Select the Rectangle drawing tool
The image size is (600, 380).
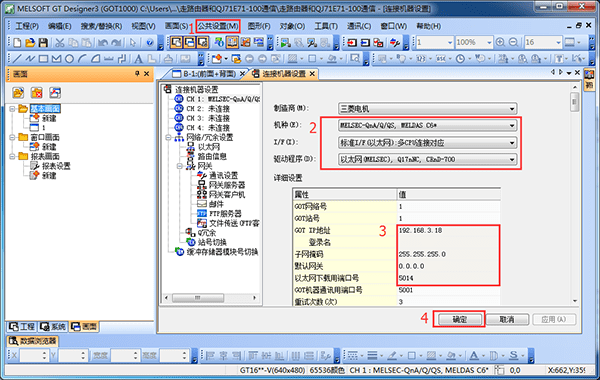43,59
